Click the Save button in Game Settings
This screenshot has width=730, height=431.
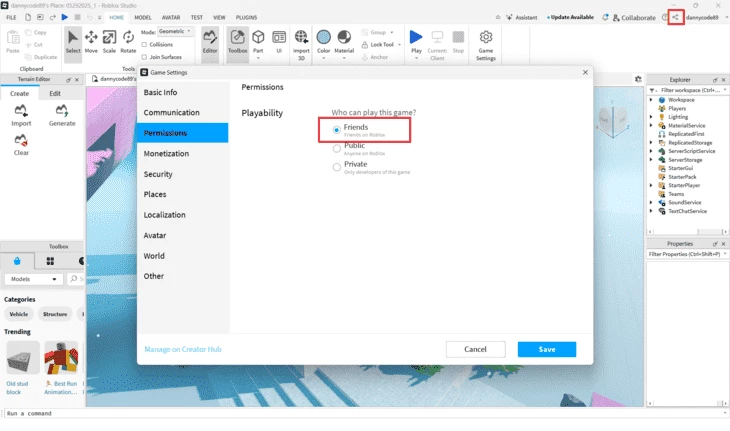547,349
